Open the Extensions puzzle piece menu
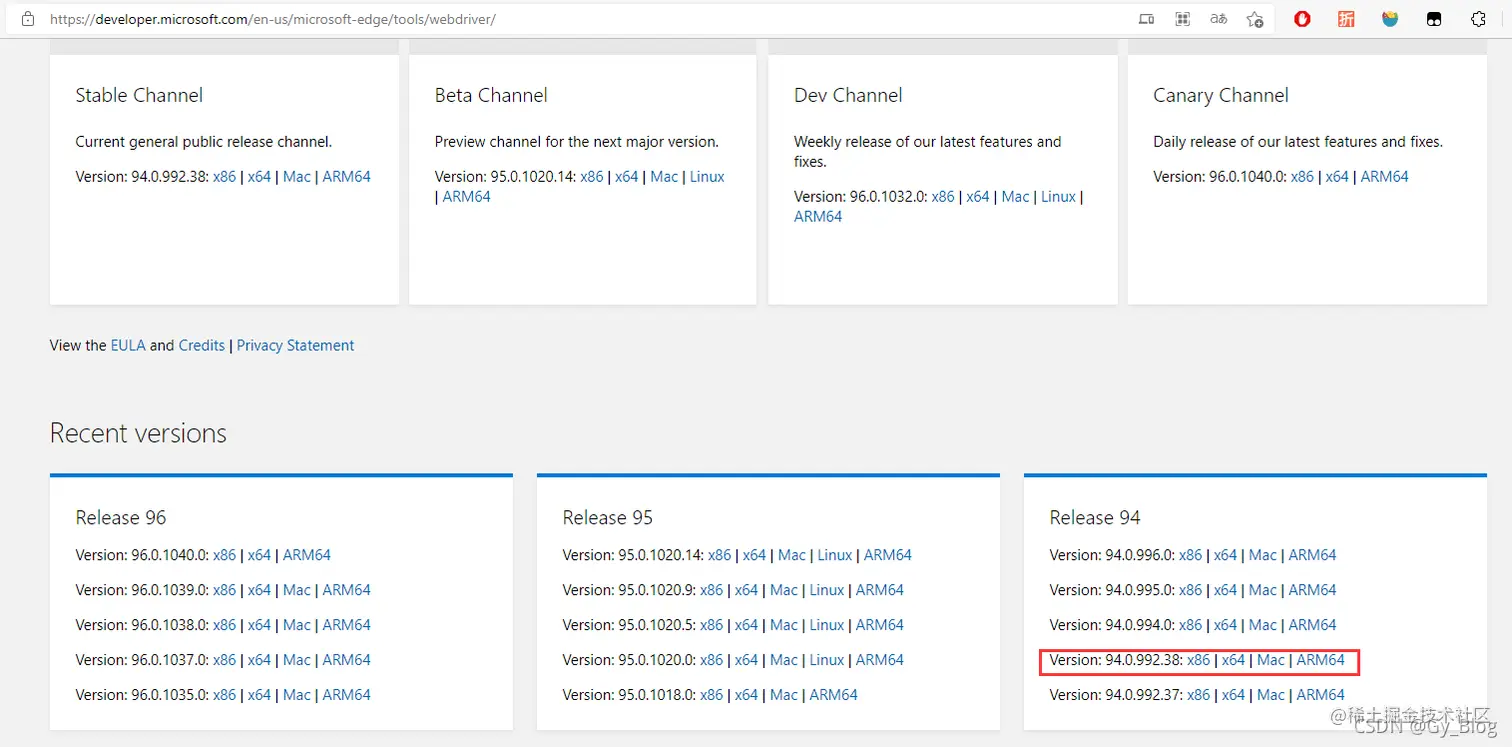1512x747 pixels. 1478,19
